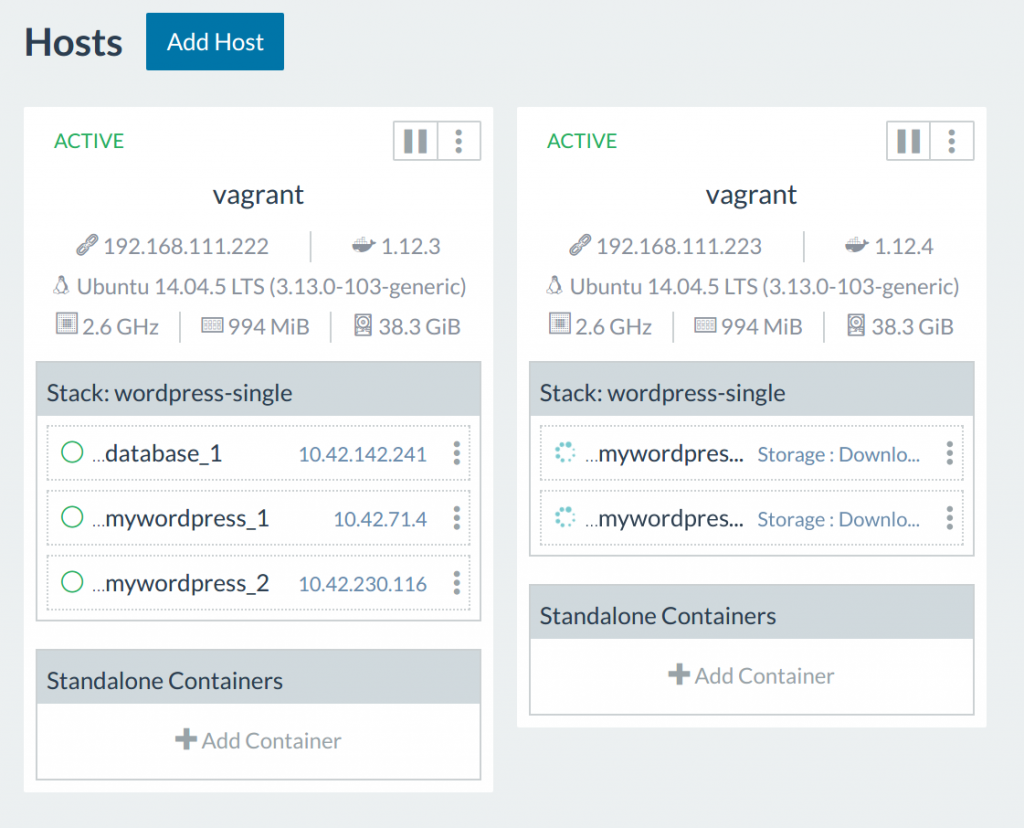Click the IP address 10.42.230.116
1024x828 pixels.
(362, 584)
